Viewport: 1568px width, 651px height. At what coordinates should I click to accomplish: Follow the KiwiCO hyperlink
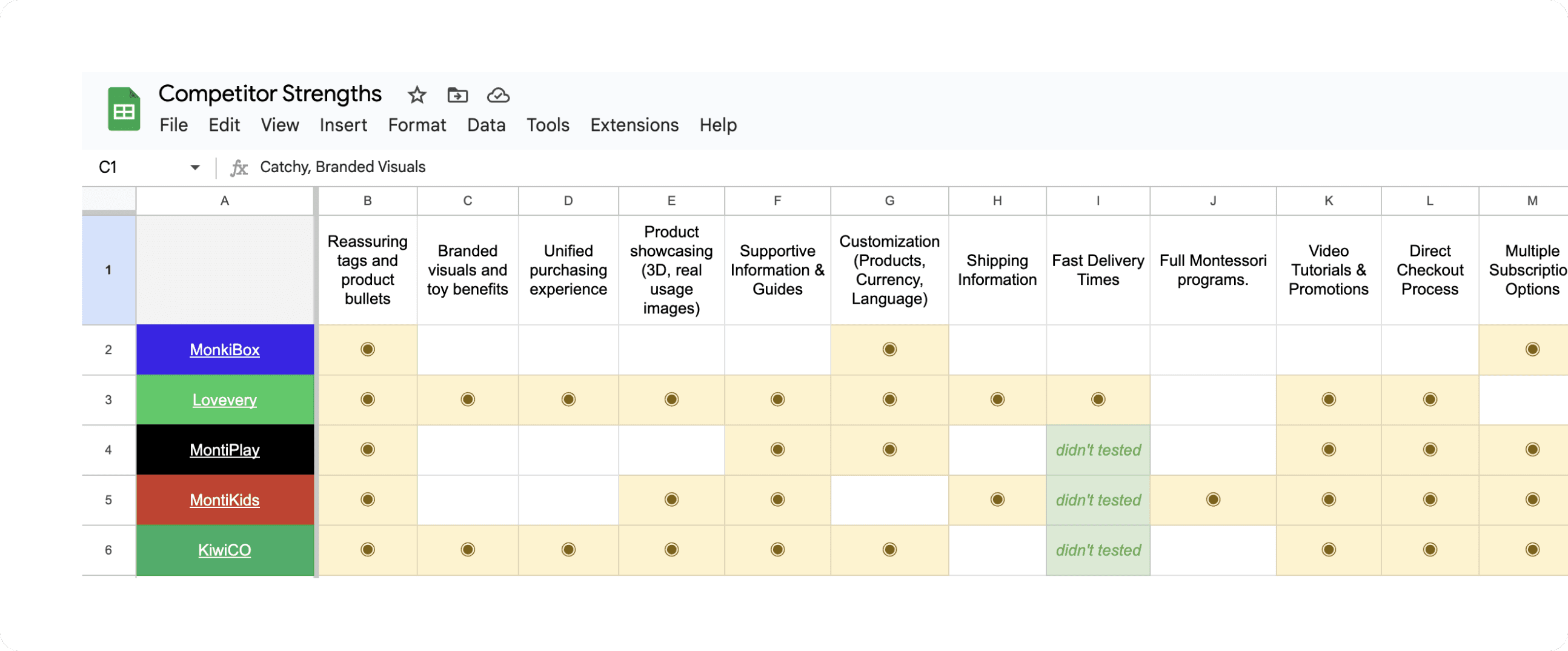(x=225, y=550)
